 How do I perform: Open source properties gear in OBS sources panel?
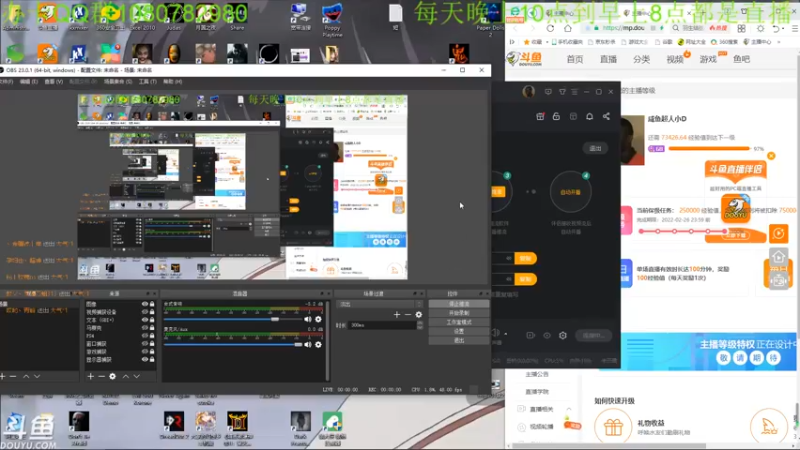[x=113, y=376]
